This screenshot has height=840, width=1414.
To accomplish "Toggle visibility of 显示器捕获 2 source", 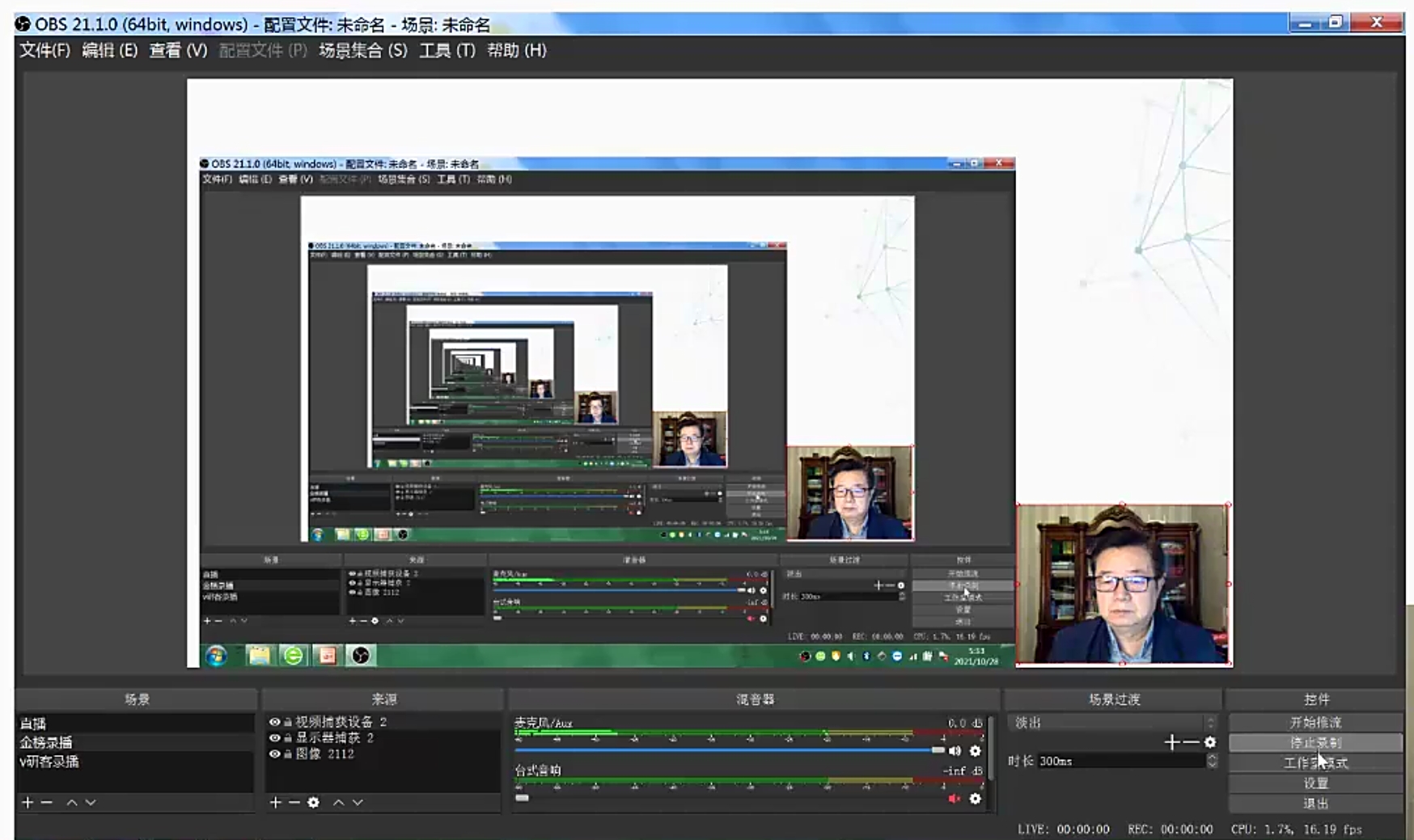I will 274,738.
